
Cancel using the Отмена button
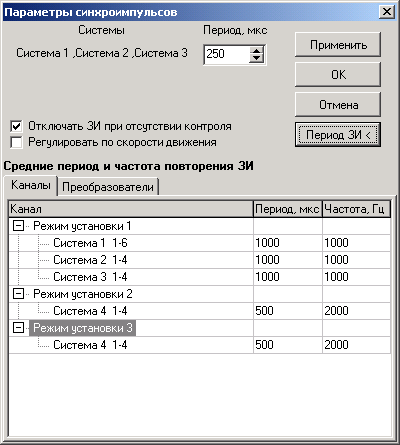click(338, 105)
